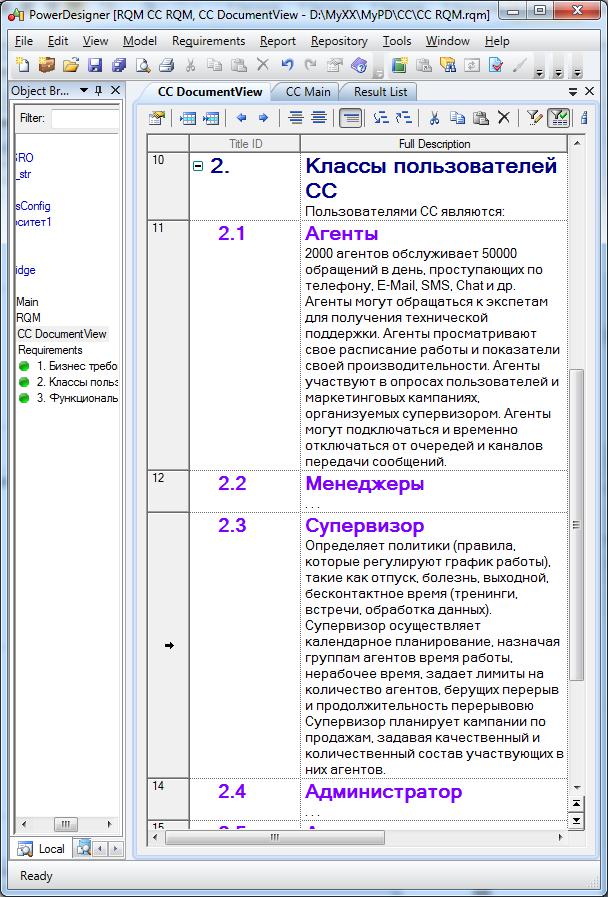The width and height of the screenshot is (608, 897).
Task: Click the Insert Row icon in document toolbar
Action: [188, 118]
